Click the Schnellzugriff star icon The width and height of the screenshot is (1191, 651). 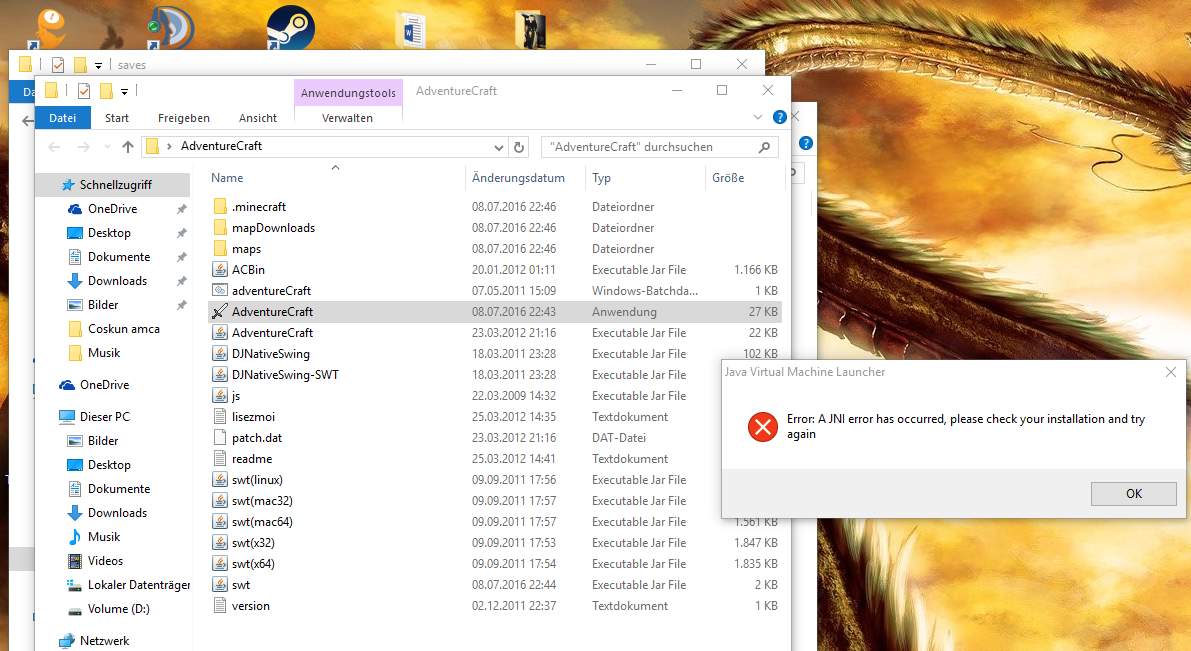(x=68, y=185)
